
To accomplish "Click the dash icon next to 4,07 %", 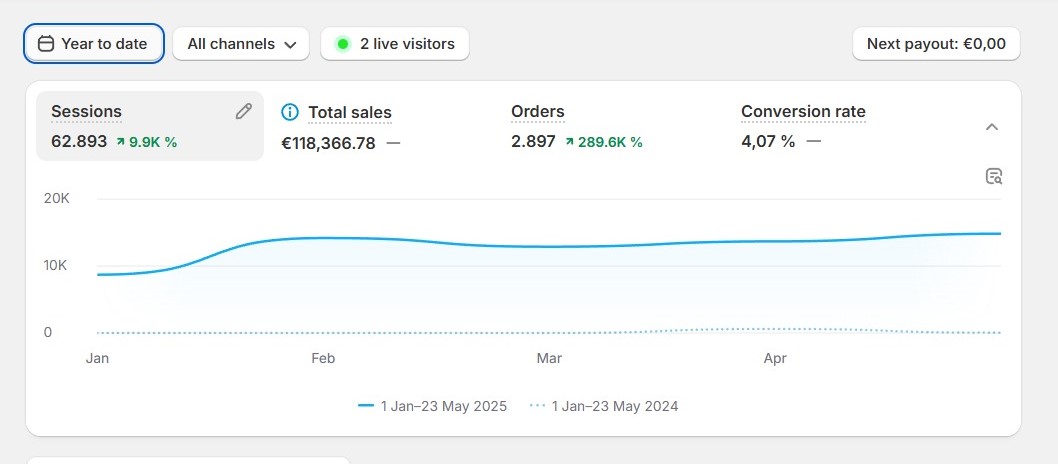I will [x=813, y=142].
